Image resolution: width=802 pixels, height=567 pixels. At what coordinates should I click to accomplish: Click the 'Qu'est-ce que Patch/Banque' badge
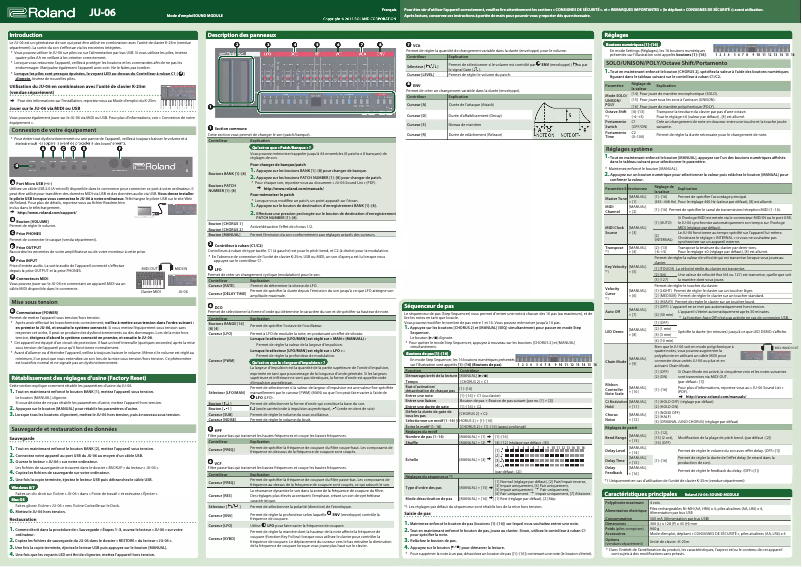click(x=281, y=147)
